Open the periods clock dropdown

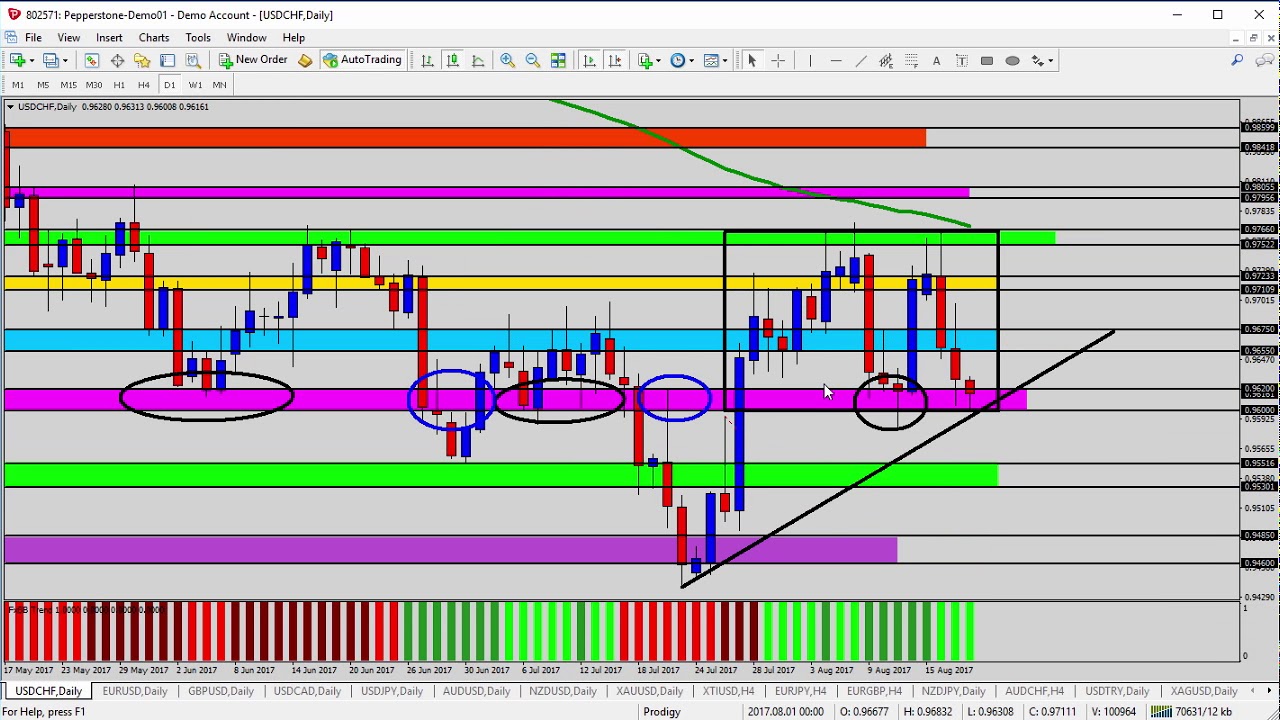(x=691, y=61)
